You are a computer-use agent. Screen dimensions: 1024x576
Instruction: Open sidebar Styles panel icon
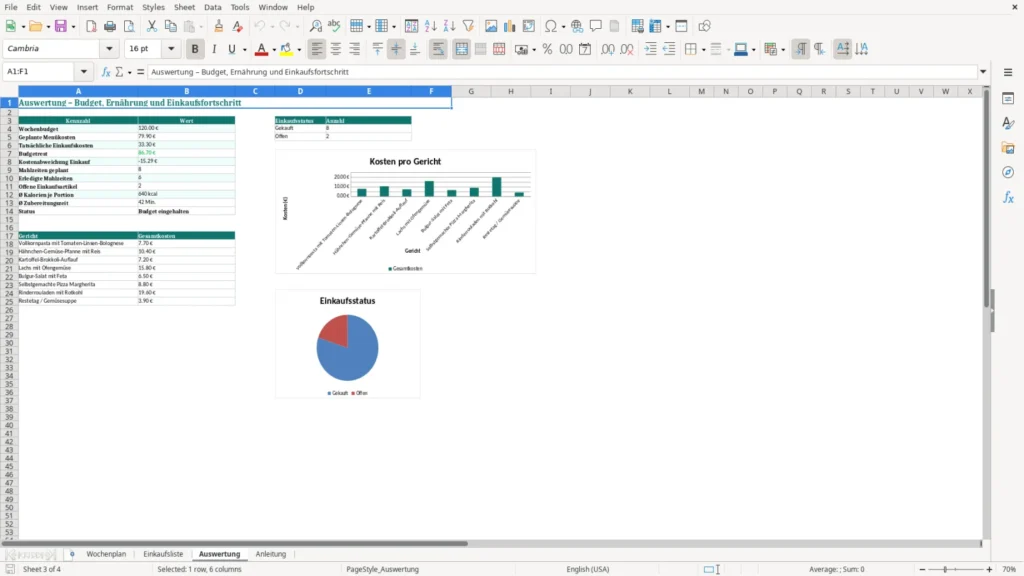1008,123
